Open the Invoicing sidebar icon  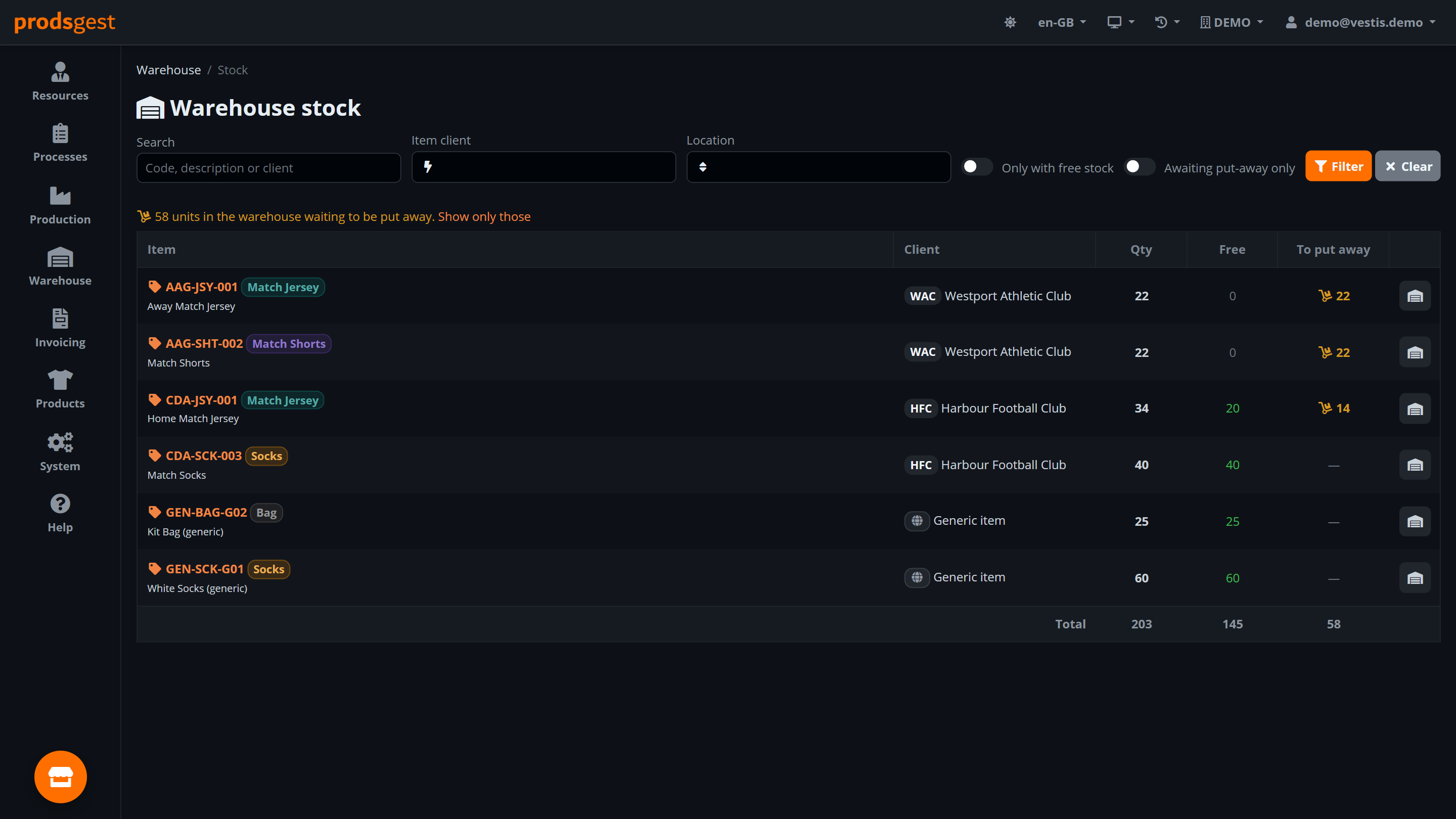(60, 318)
